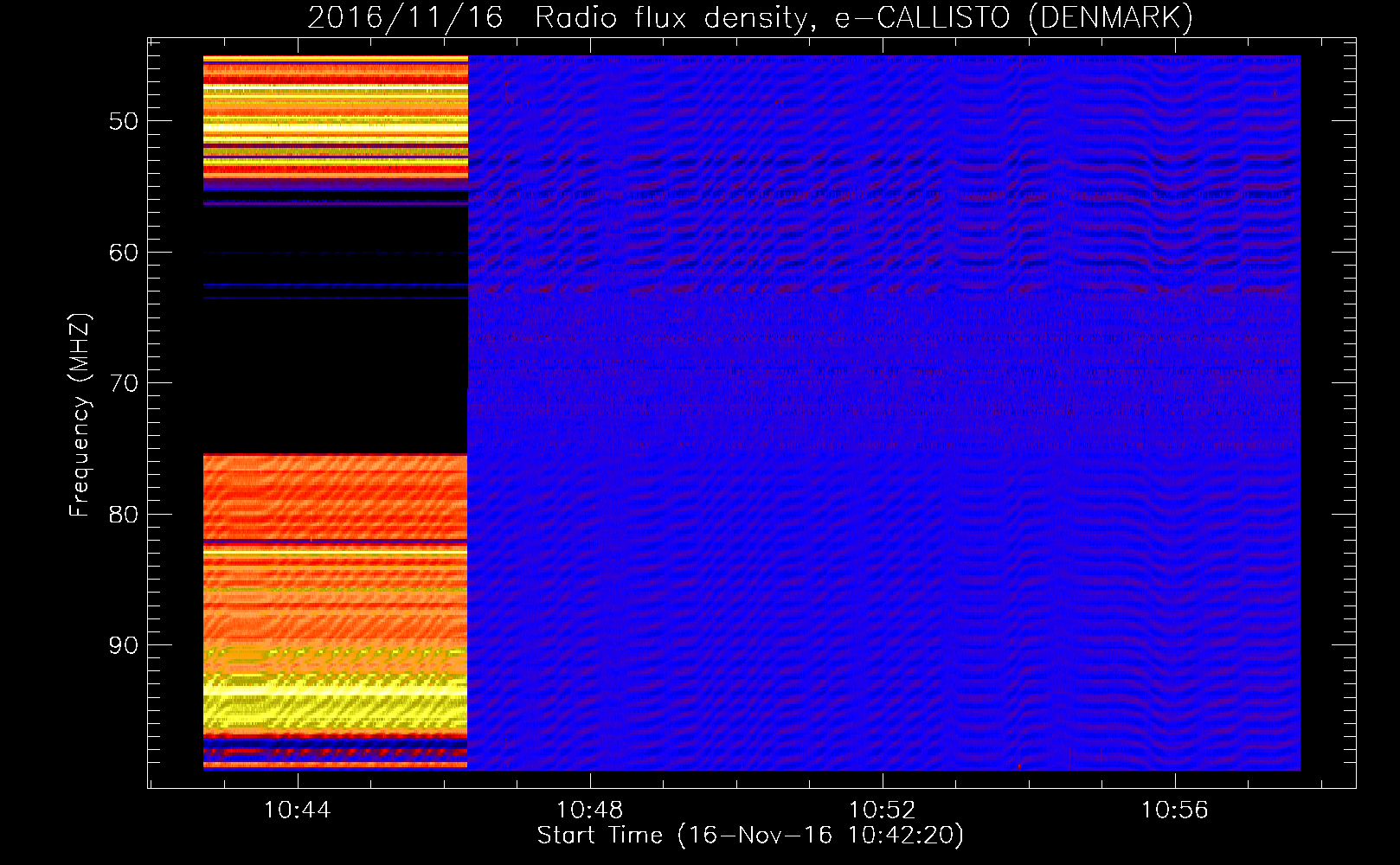The image size is (1400, 865).
Task: Click the 10:56 time tick label
Action: click(1174, 811)
